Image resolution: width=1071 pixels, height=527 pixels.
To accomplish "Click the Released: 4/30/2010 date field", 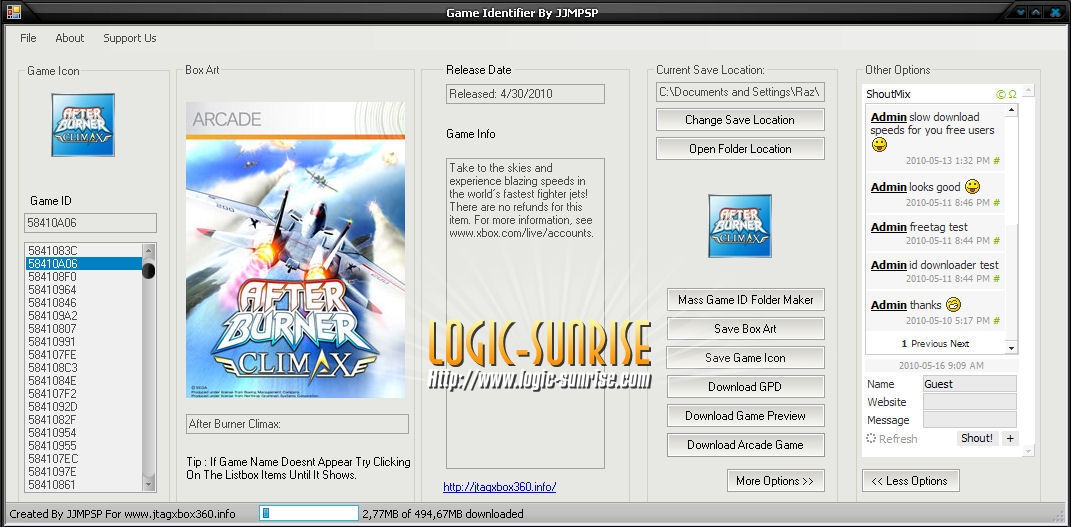I will tap(525, 94).
